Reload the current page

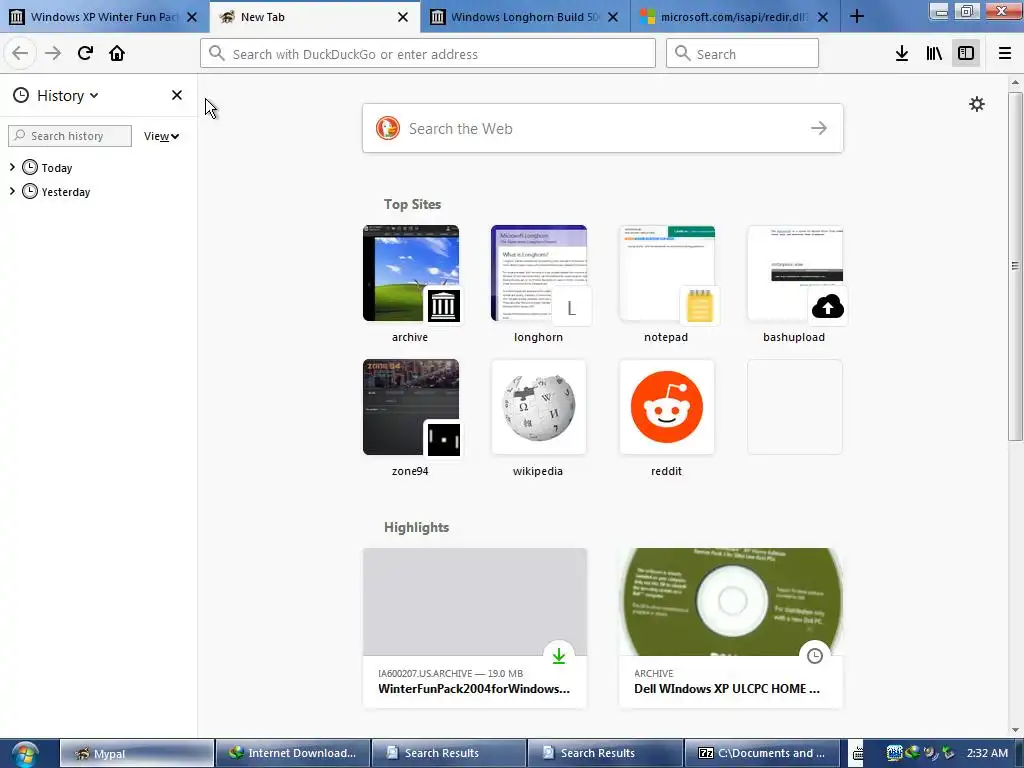[x=85, y=53]
